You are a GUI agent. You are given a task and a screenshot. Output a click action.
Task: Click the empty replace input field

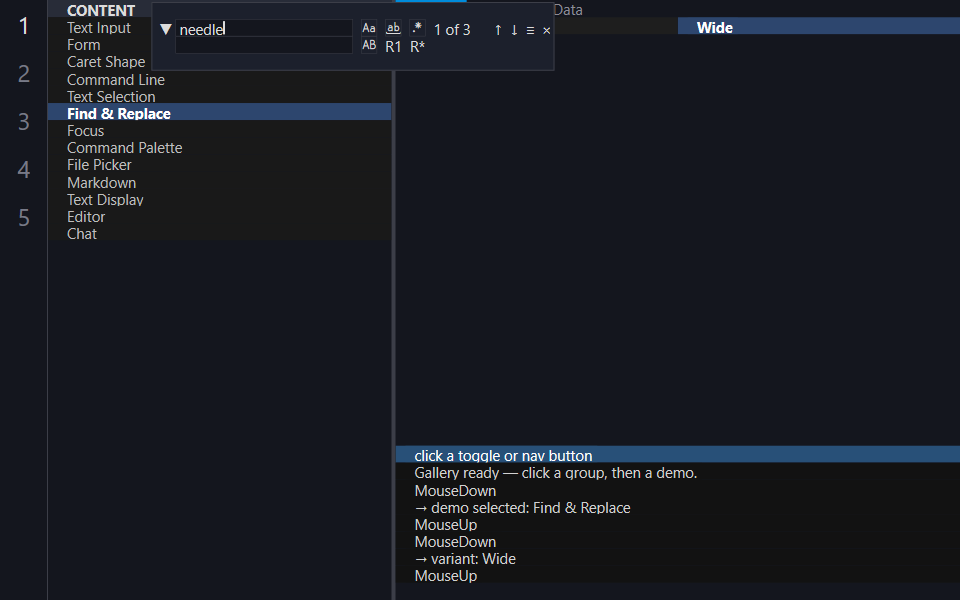(x=264, y=46)
